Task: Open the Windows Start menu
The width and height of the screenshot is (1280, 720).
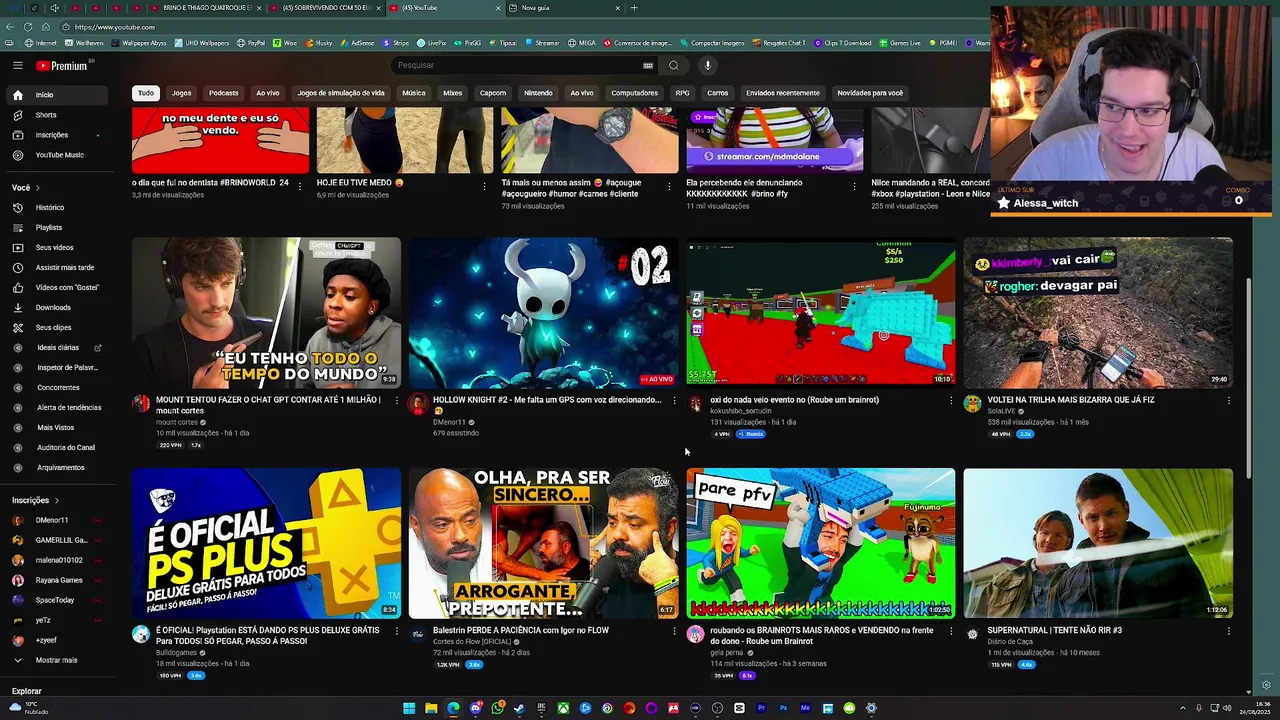Action: [x=409, y=708]
